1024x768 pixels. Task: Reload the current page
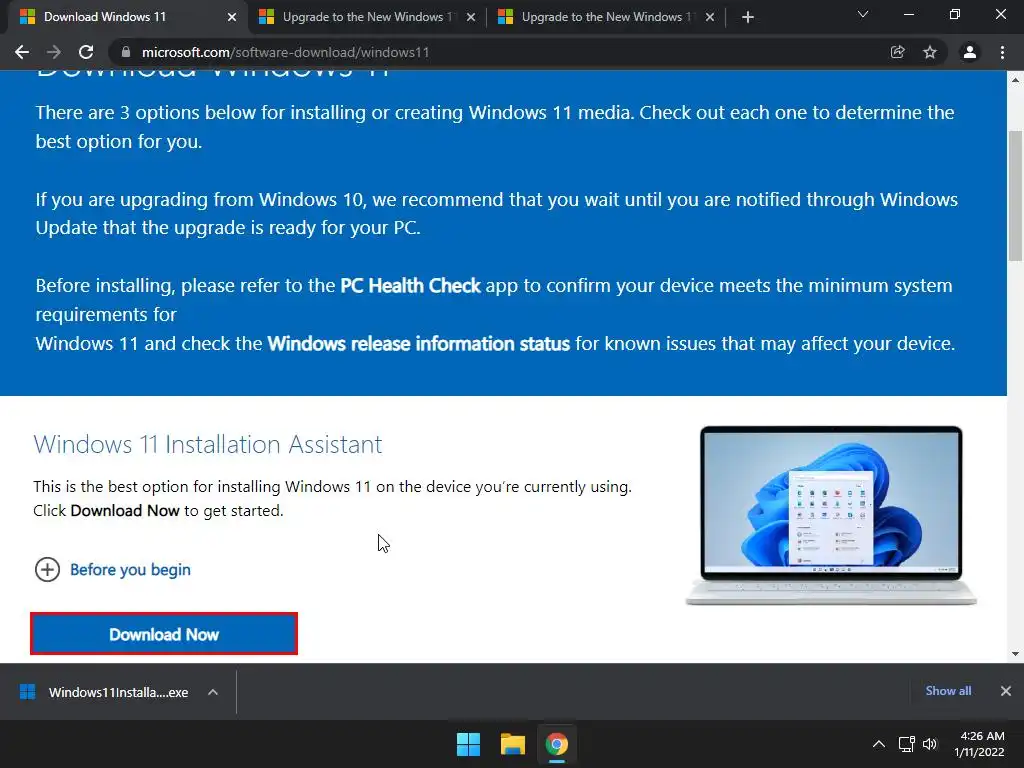click(x=86, y=52)
